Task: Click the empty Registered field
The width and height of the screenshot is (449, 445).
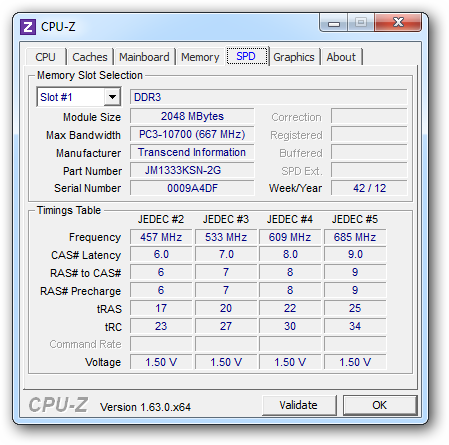Action: (369, 134)
